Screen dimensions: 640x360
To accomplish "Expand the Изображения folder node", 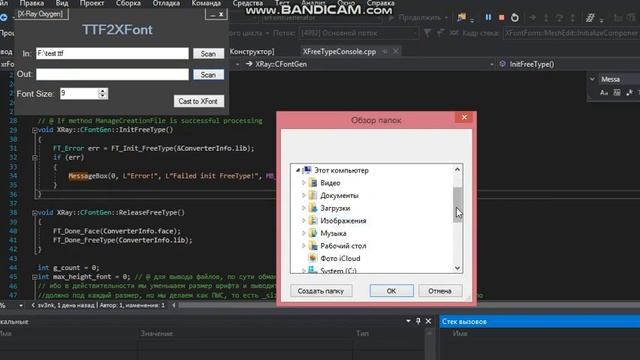I will click(x=304, y=221).
